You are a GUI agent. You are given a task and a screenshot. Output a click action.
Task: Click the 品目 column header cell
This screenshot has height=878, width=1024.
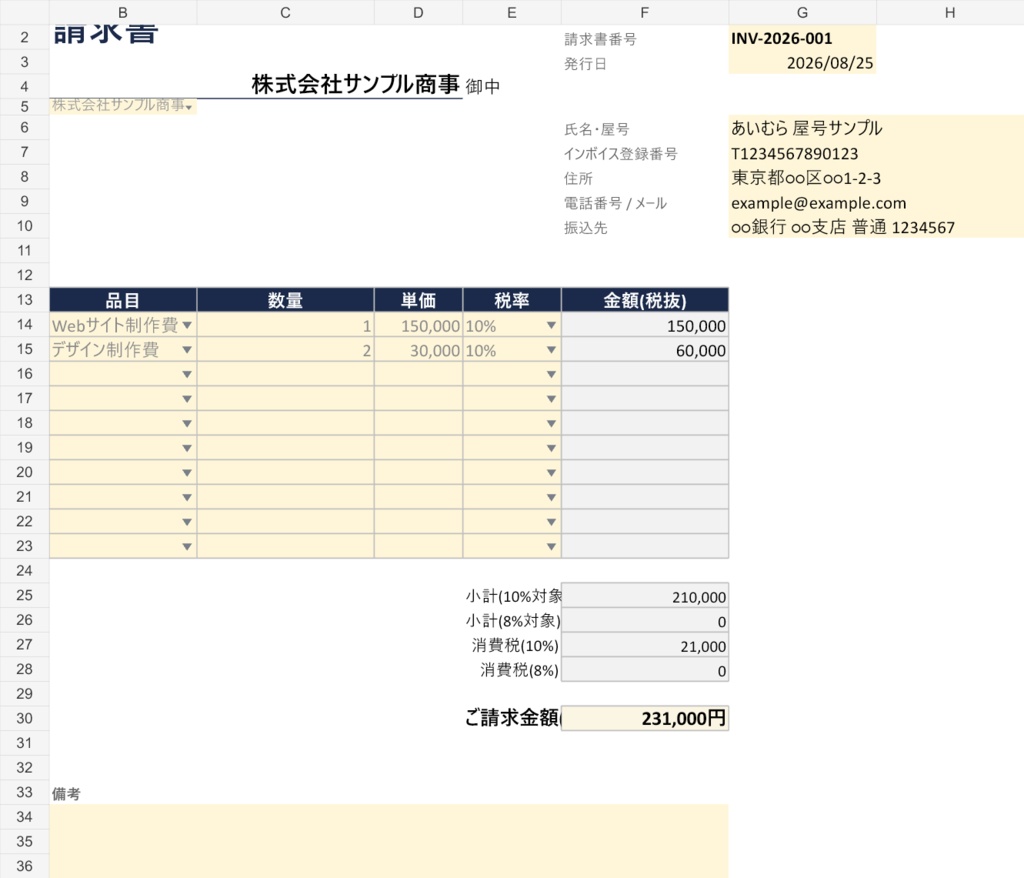(123, 300)
